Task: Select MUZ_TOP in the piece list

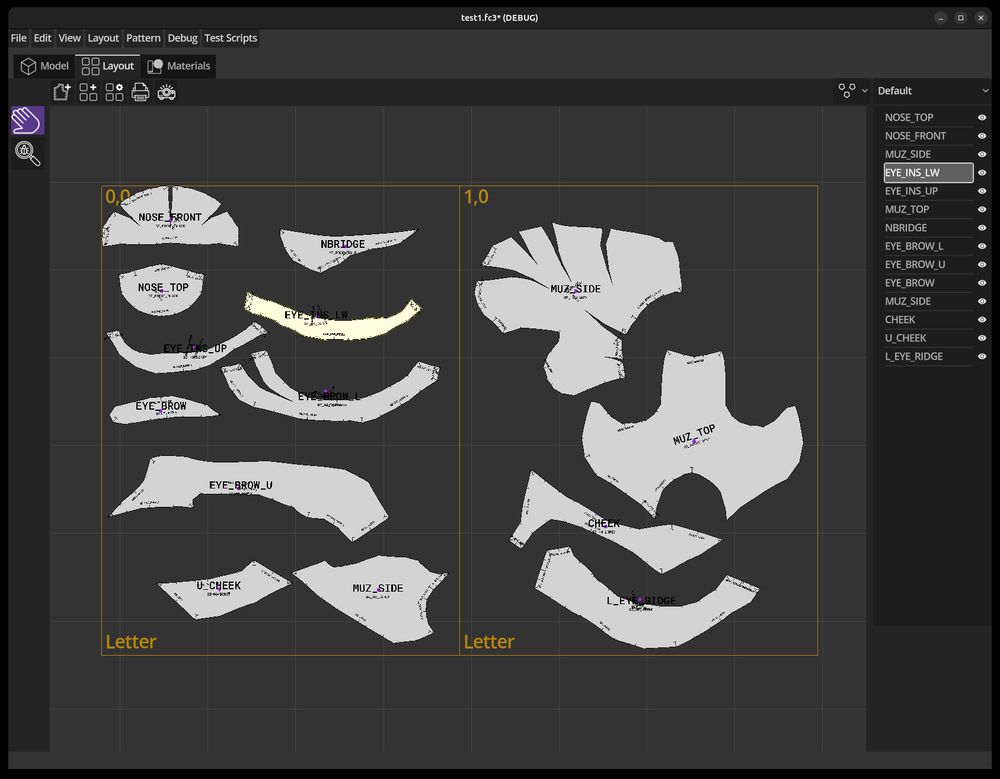Action: click(928, 209)
